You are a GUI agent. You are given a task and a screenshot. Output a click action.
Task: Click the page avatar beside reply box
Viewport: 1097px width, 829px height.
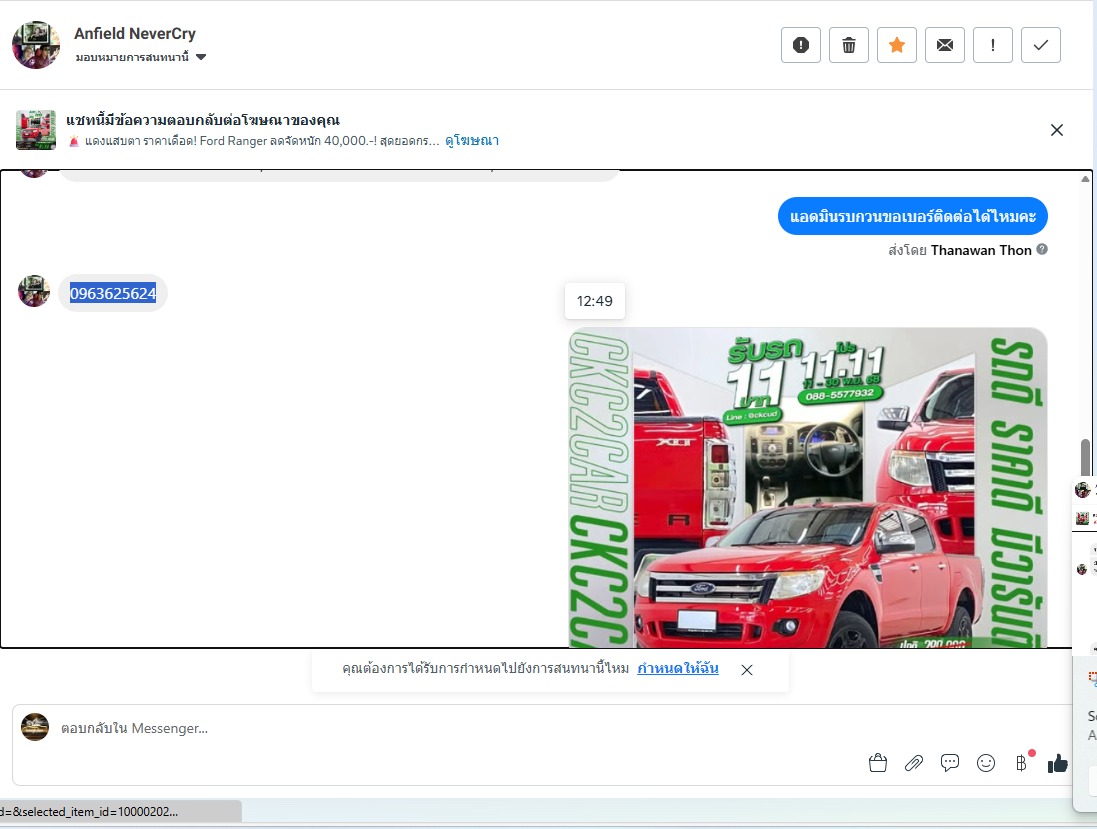35,727
